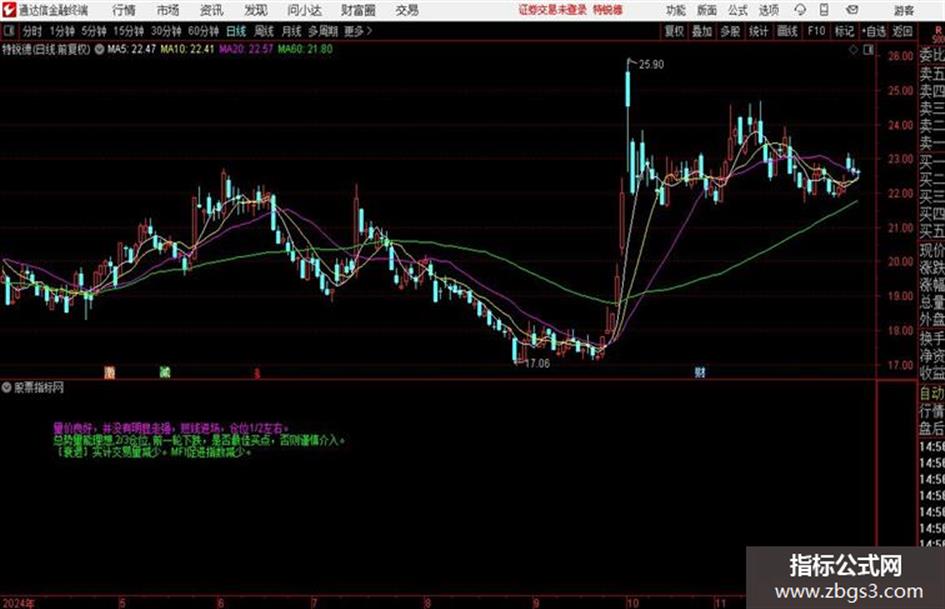Open the headset customer service icon

[x=800, y=10]
